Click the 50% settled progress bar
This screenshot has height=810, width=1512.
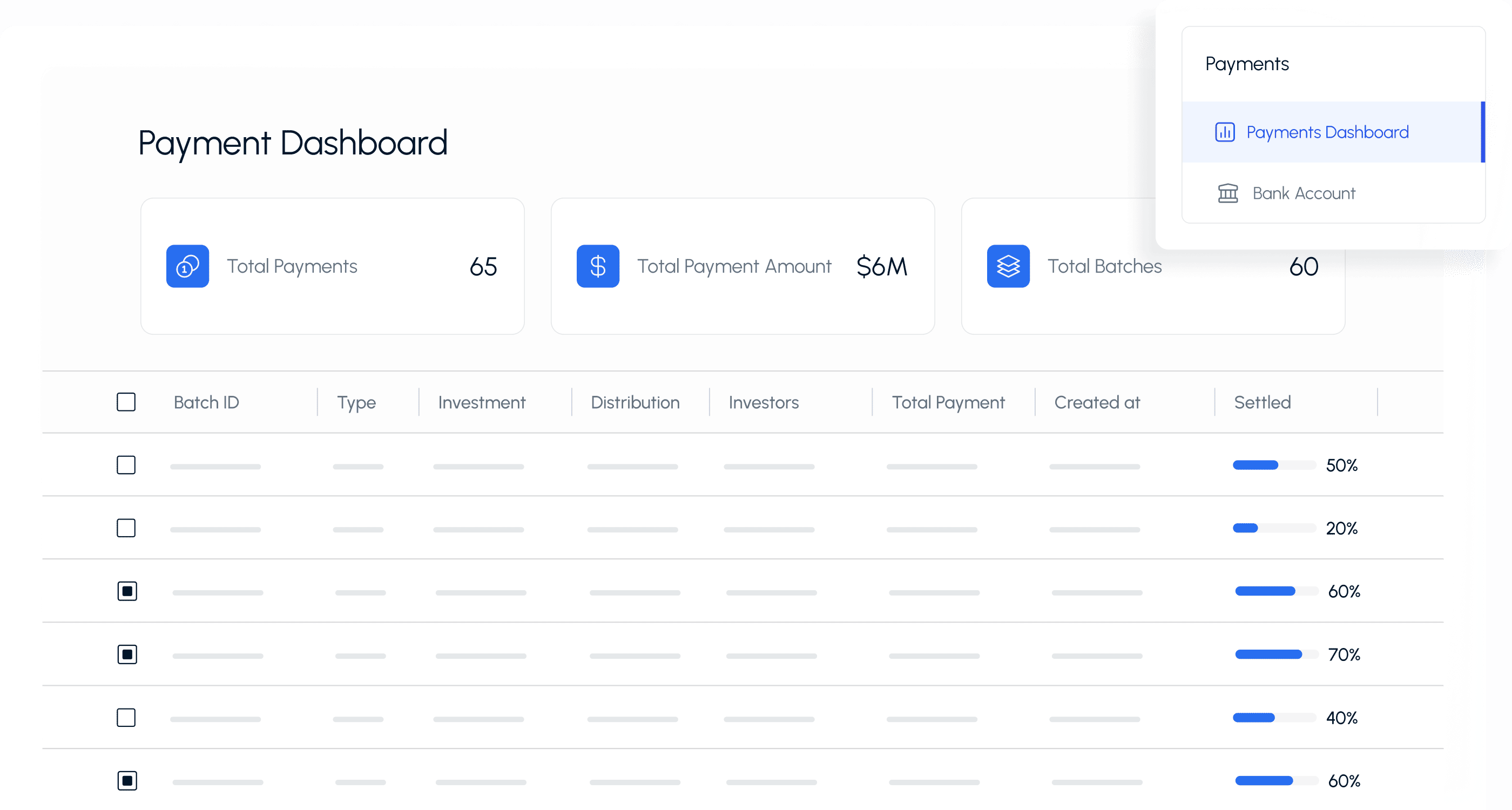1274,465
